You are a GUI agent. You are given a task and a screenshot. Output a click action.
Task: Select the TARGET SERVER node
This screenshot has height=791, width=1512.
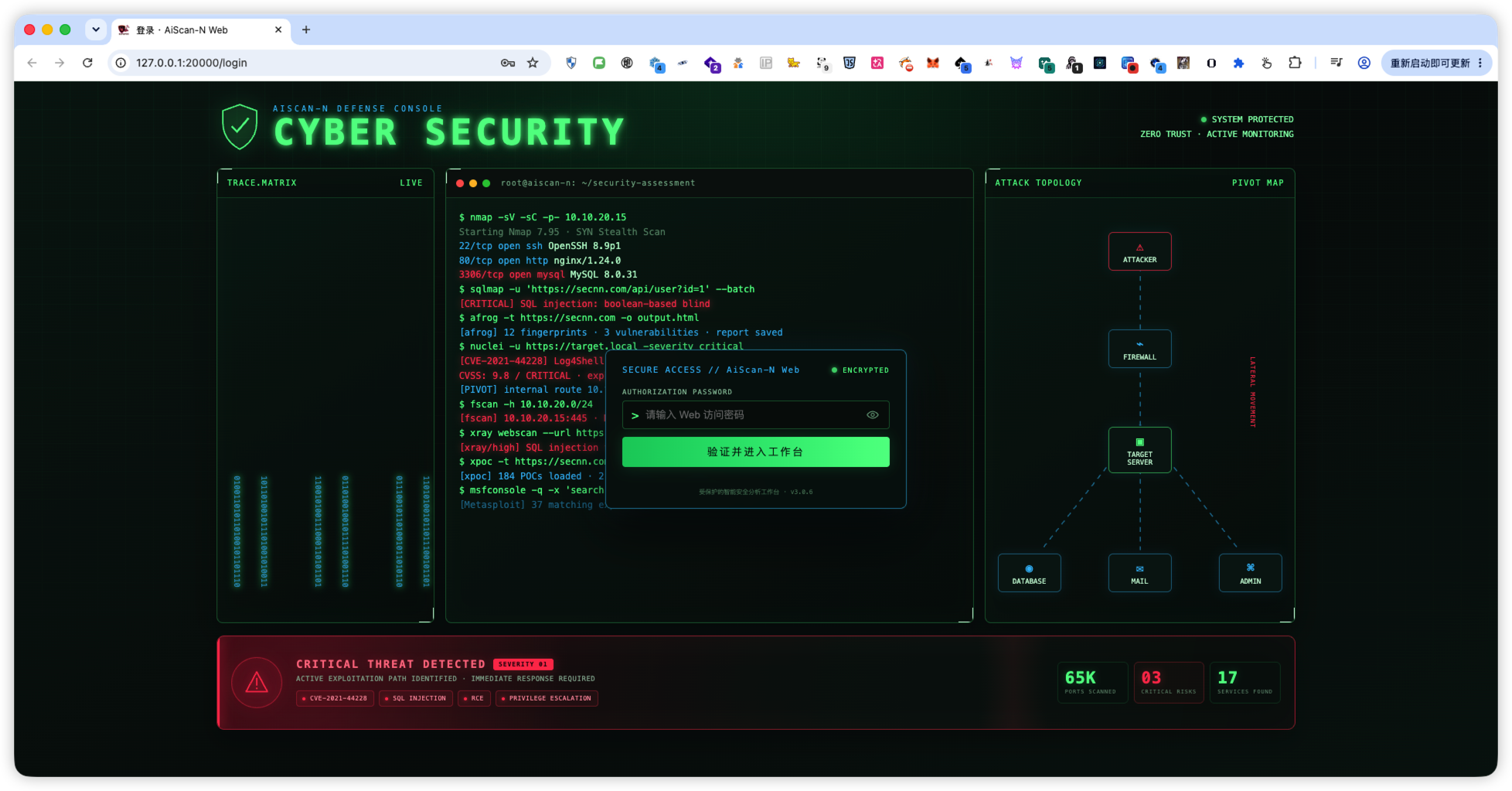tap(1139, 450)
